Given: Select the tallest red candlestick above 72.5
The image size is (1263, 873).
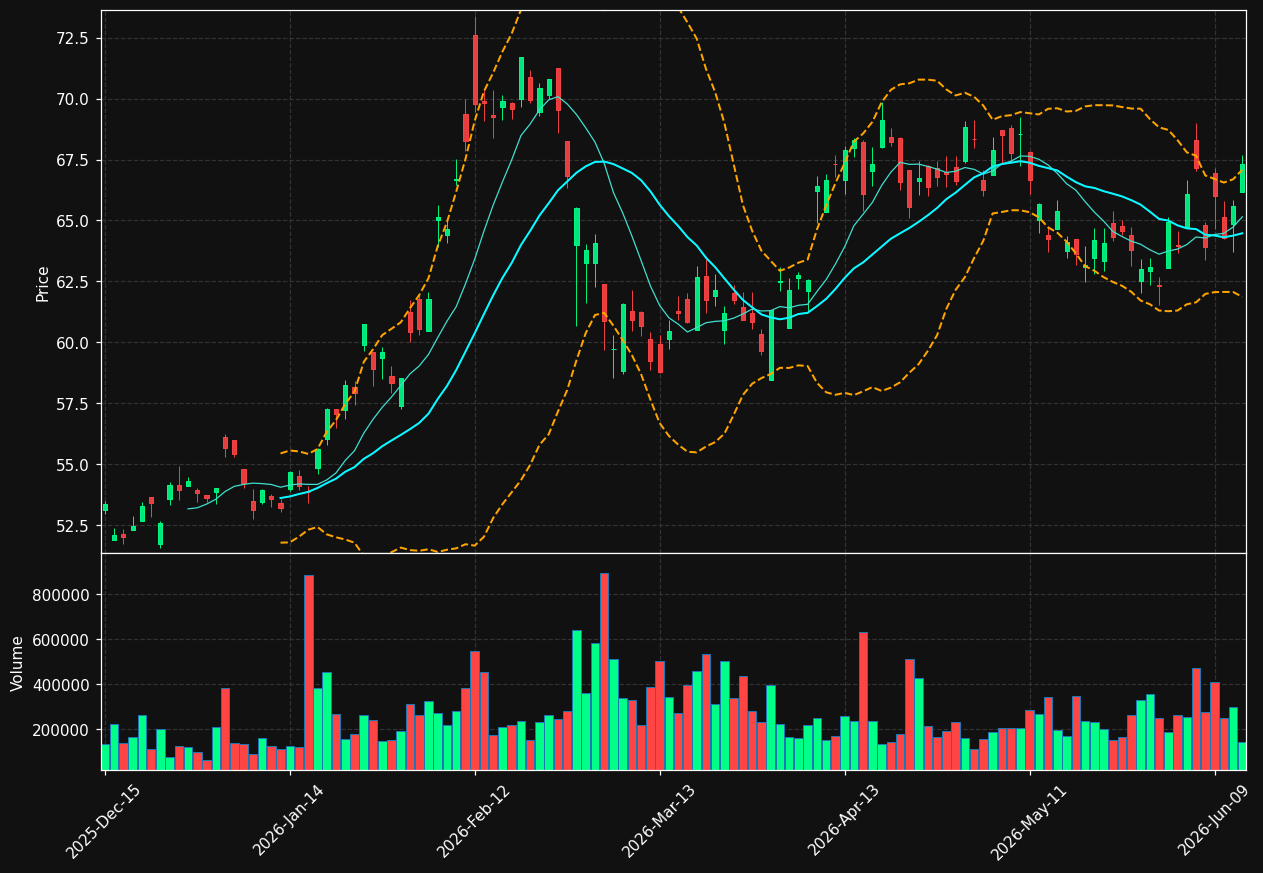Looking at the screenshot, I should (x=475, y=70).
